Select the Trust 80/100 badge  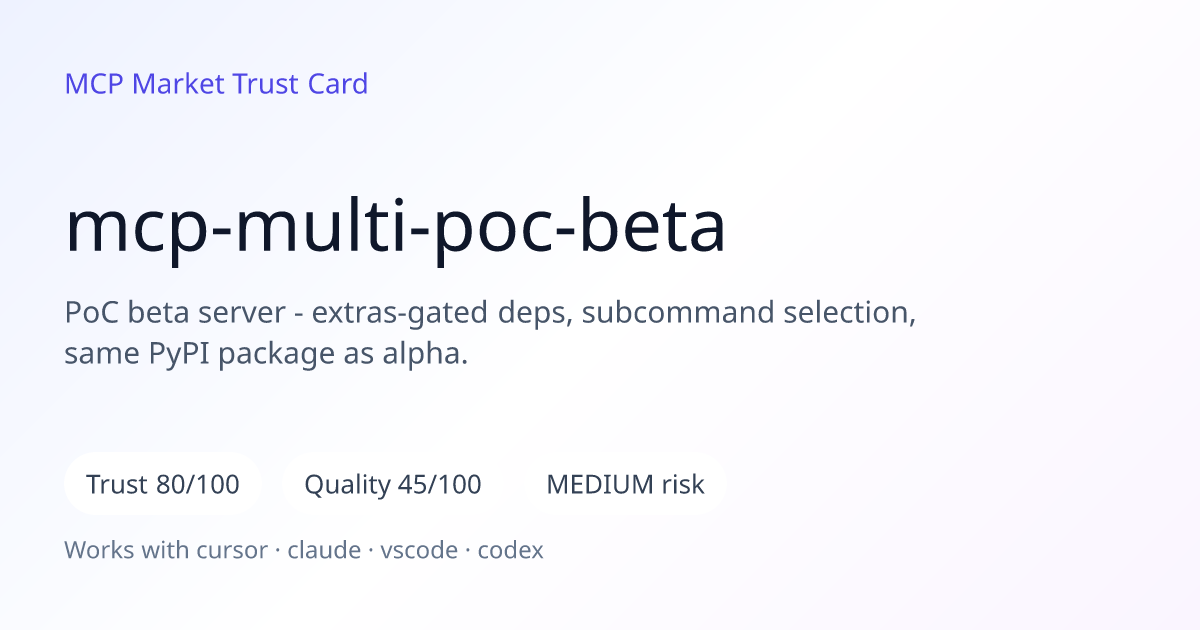[x=163, y=485]
